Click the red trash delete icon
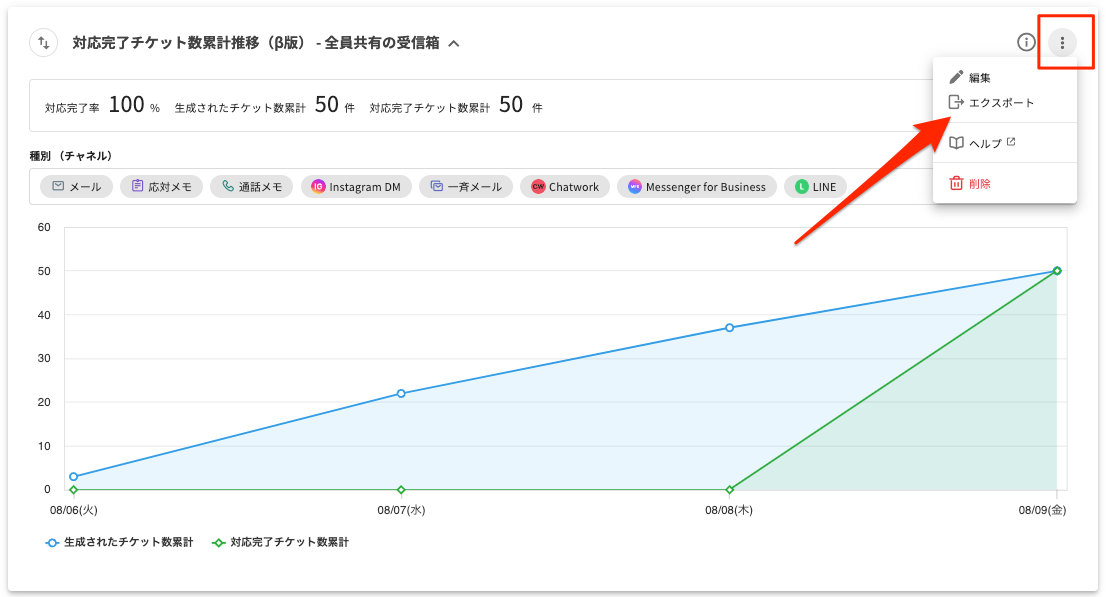Screen dimensions: 1106x597 coord(956,184)
